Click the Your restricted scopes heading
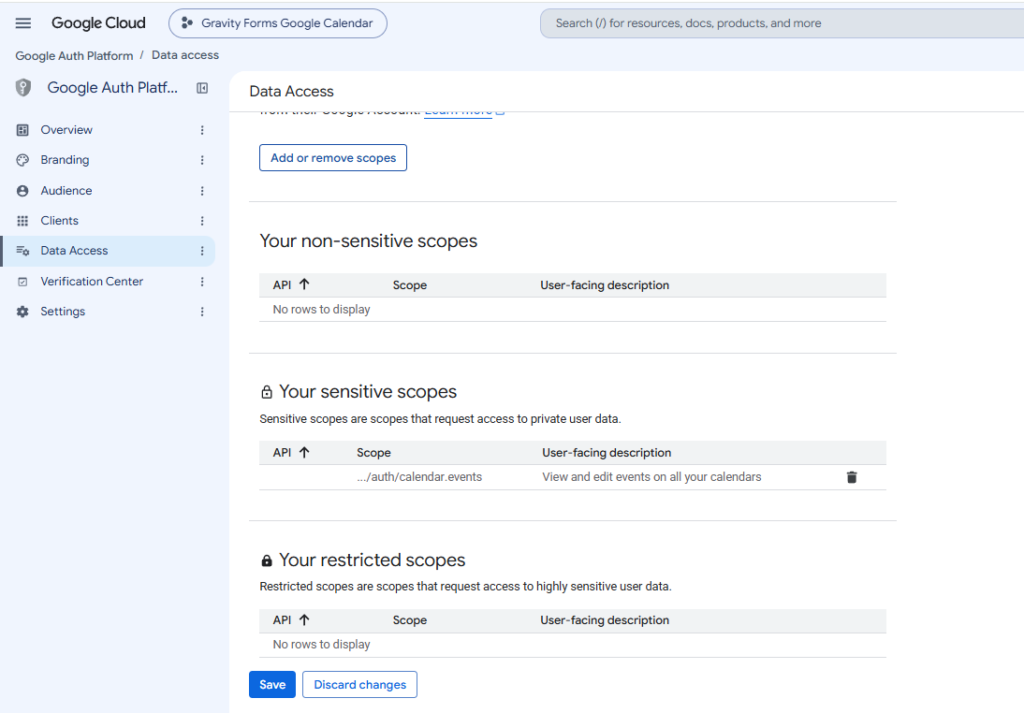The width and height of the screenshot is (1024, 713). tap(372, 560)
